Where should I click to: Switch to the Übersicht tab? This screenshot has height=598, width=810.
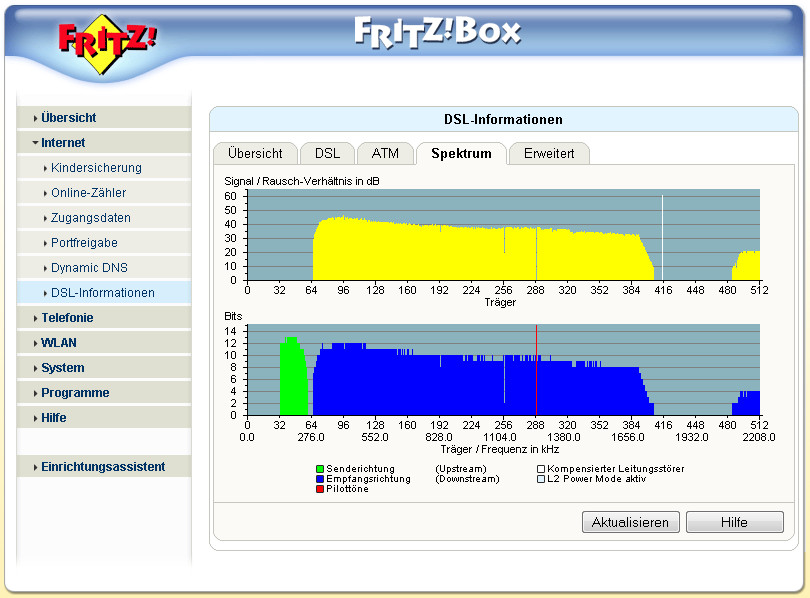click(x=255, y=153)
